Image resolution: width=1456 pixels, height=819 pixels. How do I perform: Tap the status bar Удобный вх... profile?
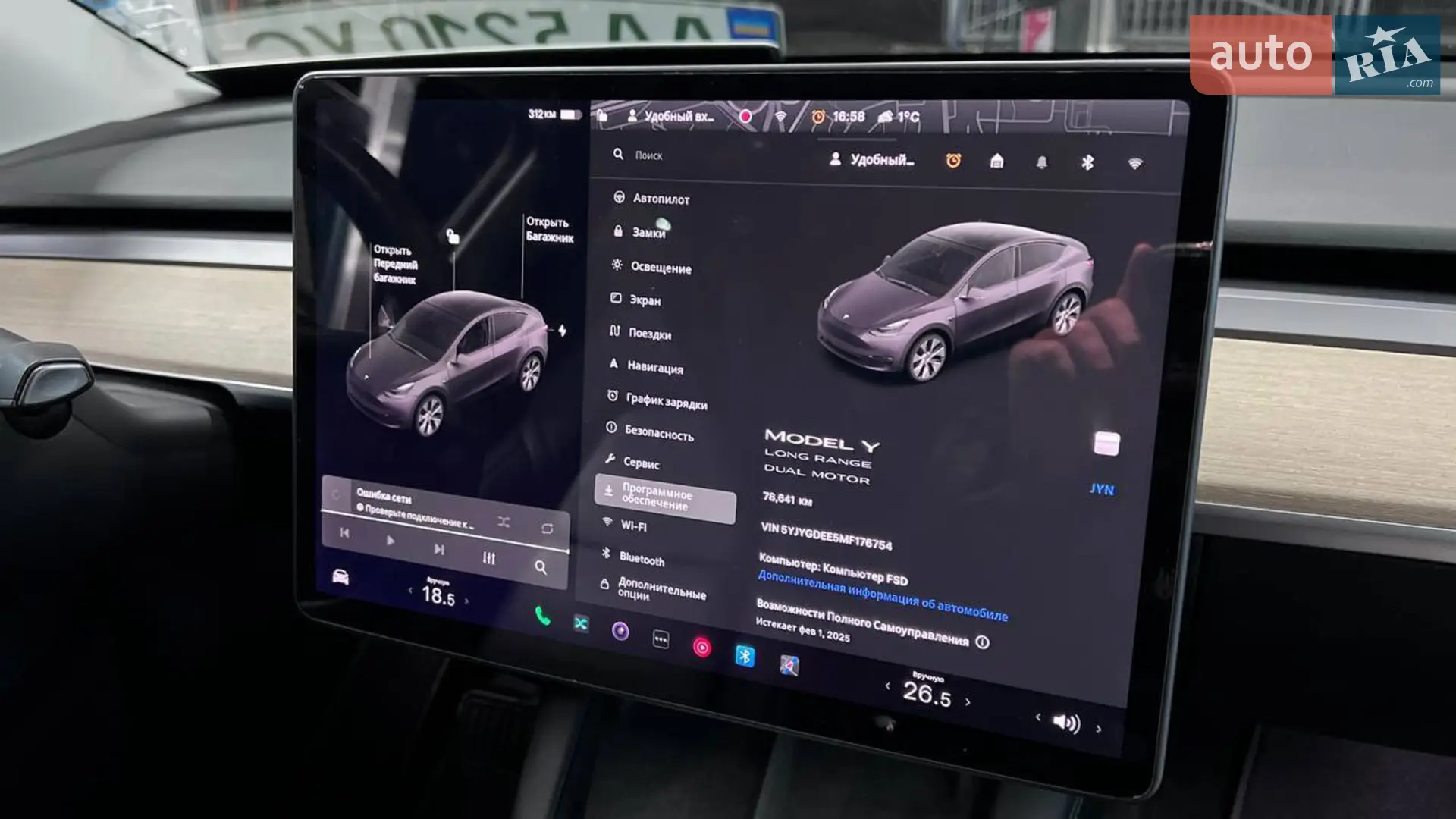(x=670, y=116)
